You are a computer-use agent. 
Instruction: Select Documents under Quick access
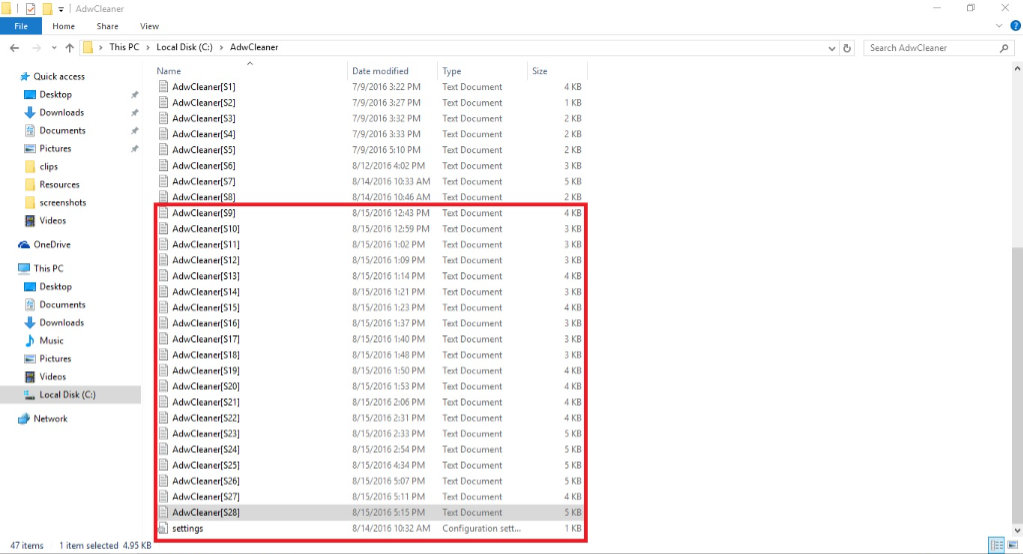(x=62, y=131)
